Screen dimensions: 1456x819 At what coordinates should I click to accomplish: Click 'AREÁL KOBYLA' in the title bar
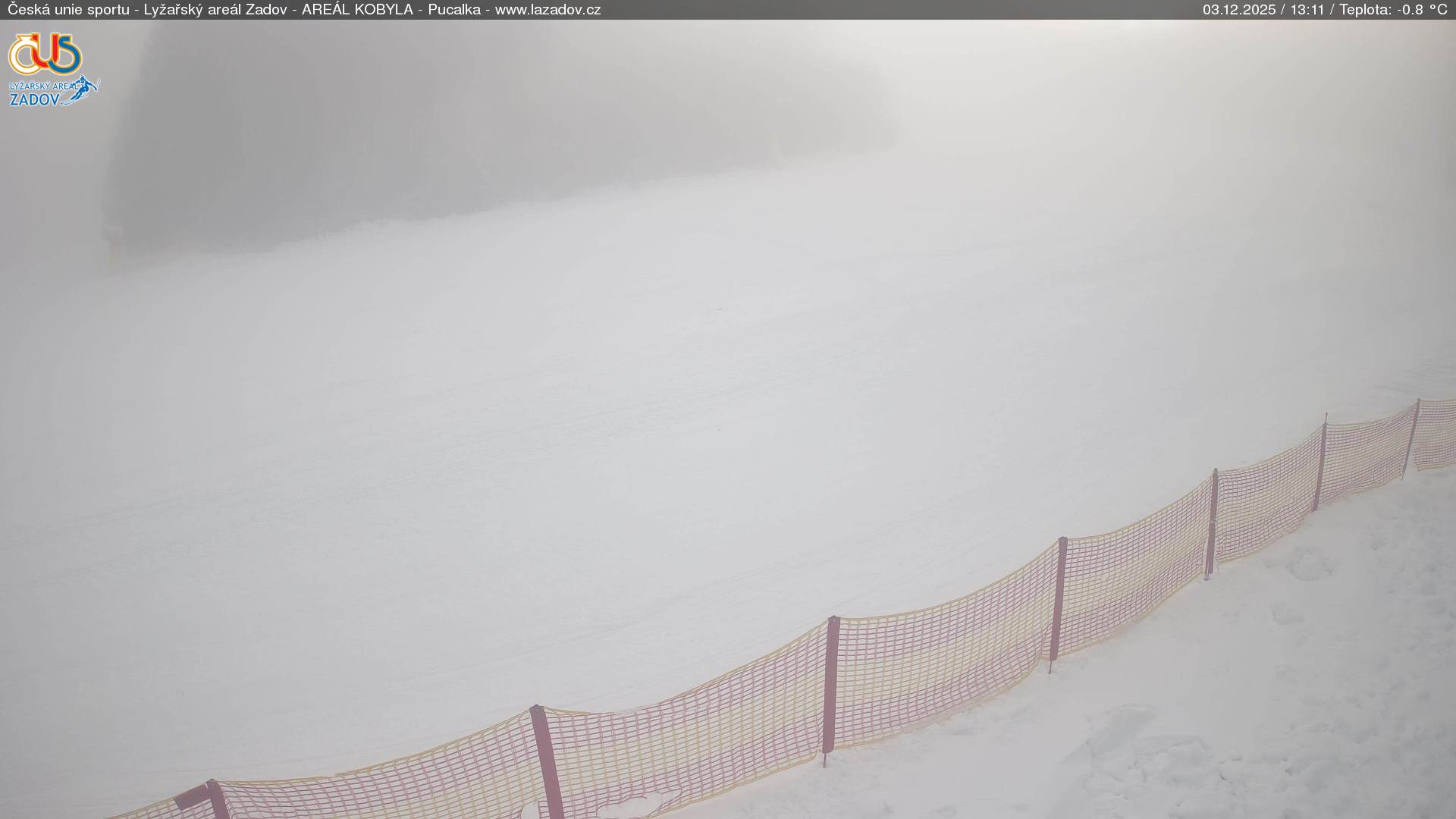pos(357,10)
